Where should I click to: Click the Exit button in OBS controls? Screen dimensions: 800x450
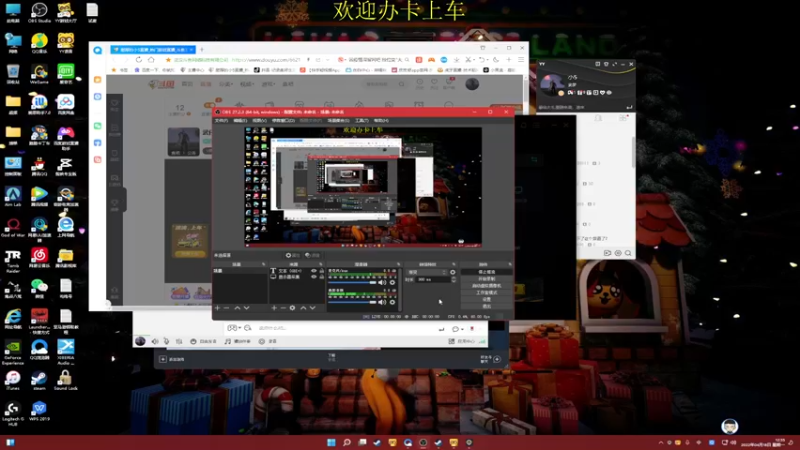click(486, 306)
